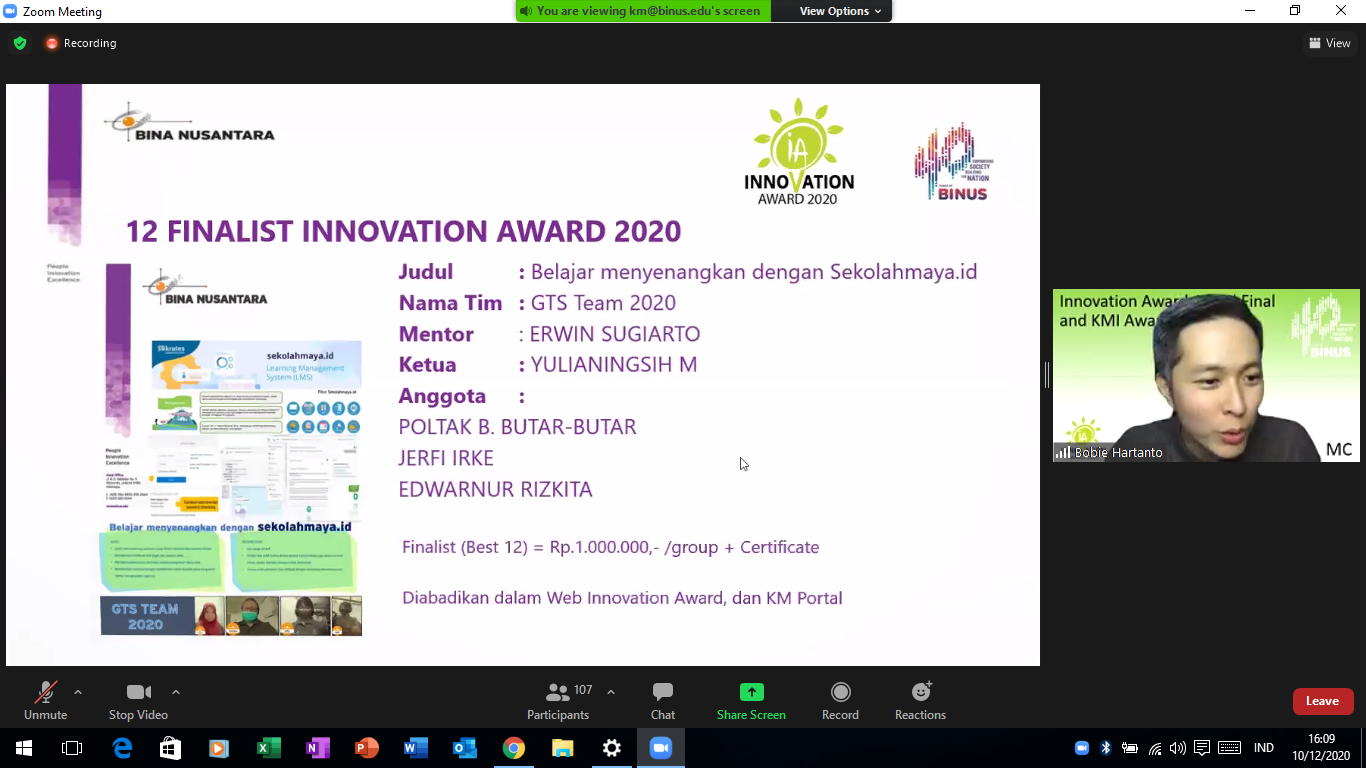This screenshot has height=768, width=1366.
Task: Open Google Chrome from the taskbar
Action: [x=514, y=748]
